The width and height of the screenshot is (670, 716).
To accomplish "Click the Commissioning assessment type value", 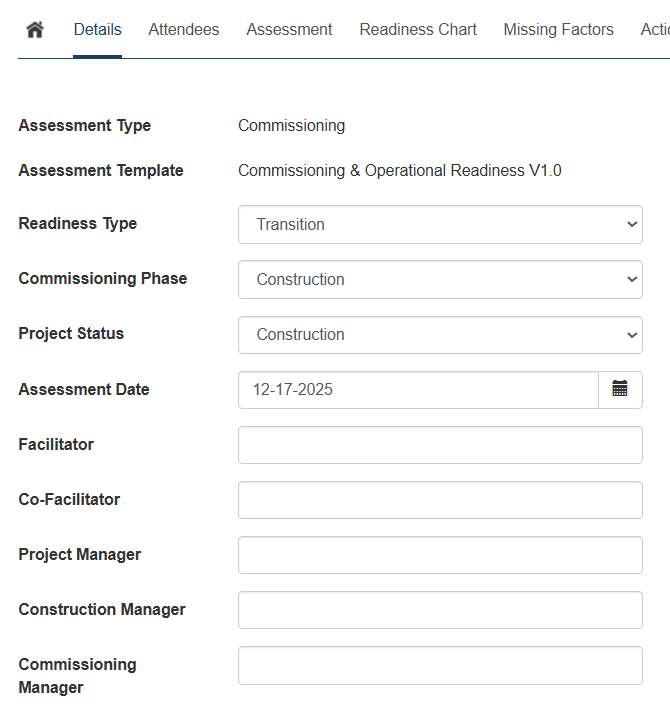I will 291,125.
